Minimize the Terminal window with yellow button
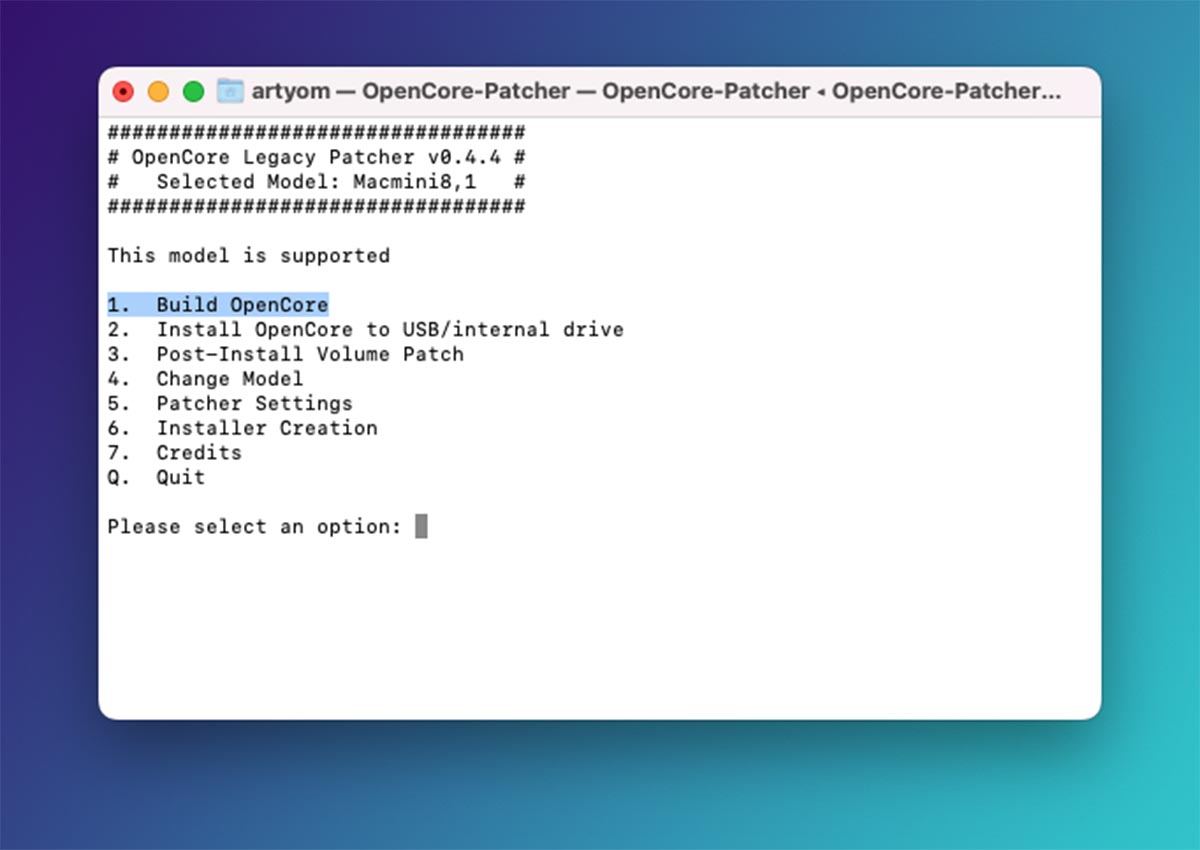The height and width of the screenshot is (850, 1200). [x=158, y=92]
